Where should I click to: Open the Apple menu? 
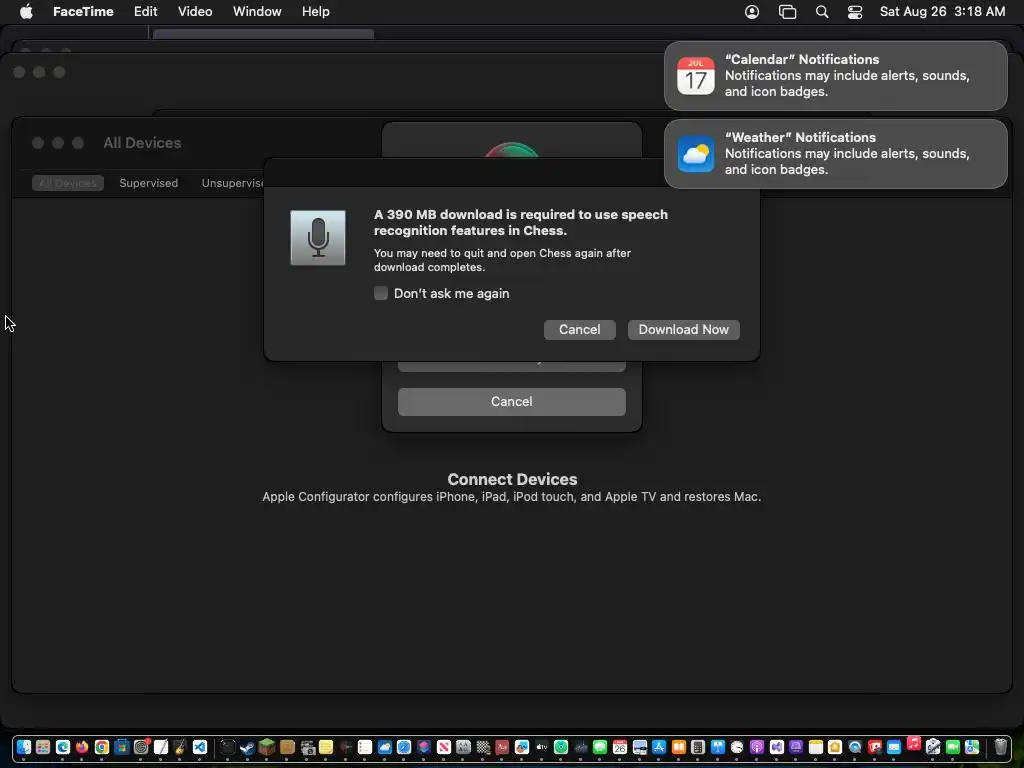(26, 12)
